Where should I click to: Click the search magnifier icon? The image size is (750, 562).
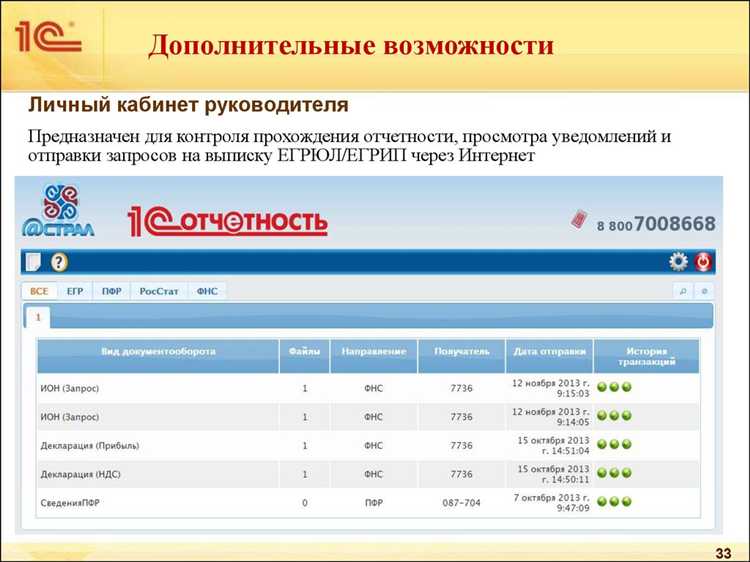point(683,291)
